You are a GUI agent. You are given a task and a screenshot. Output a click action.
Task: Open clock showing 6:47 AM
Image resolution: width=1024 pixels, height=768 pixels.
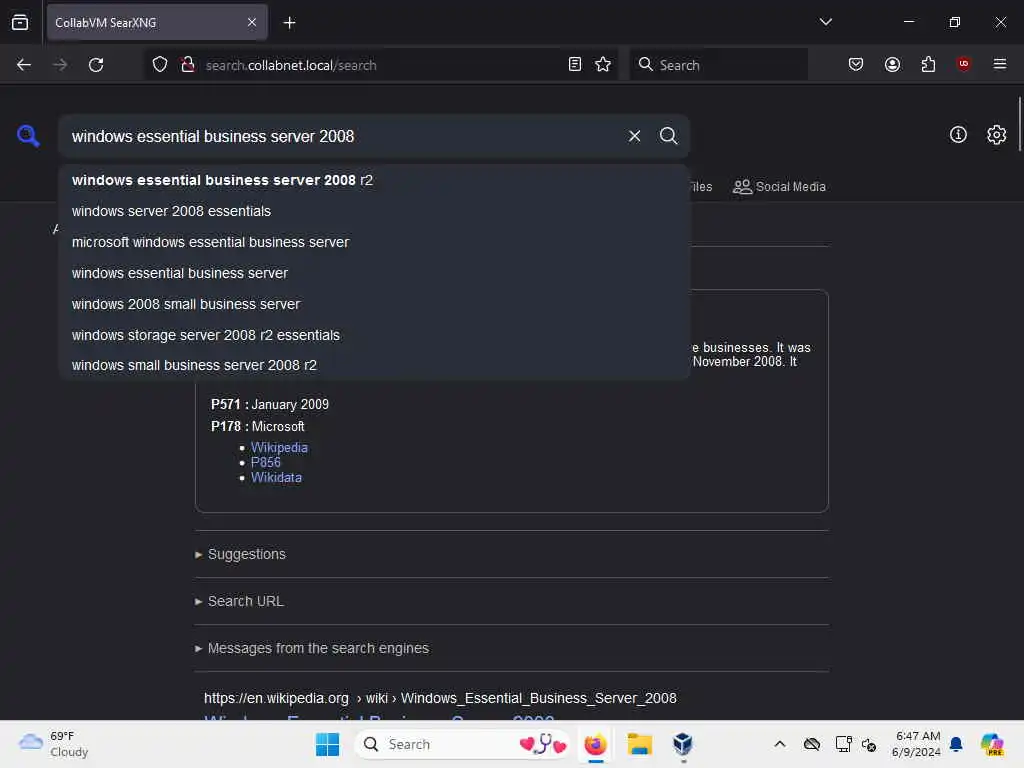pos(917,744)
